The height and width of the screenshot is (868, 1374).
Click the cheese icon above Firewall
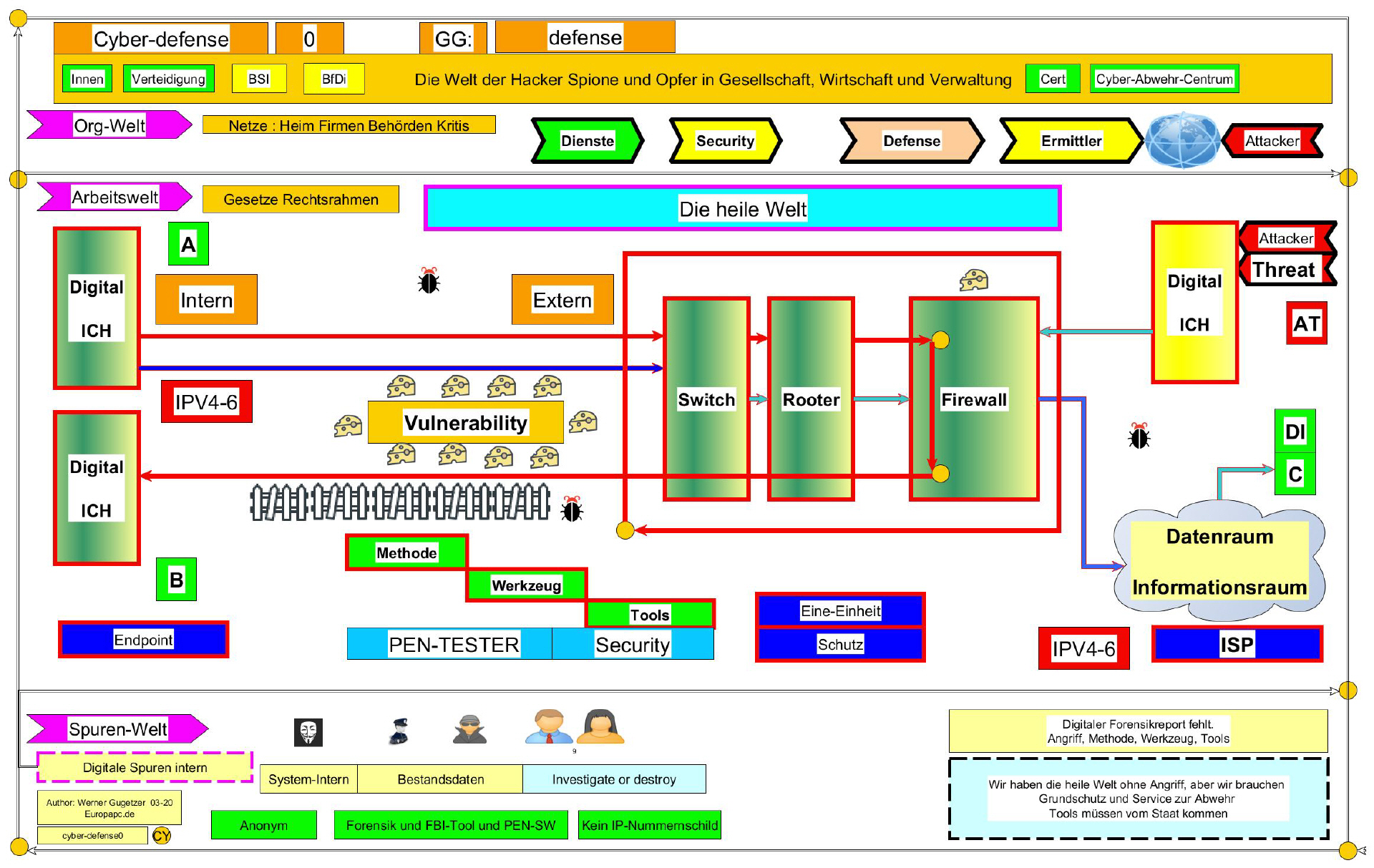click(x=974, y=280)
